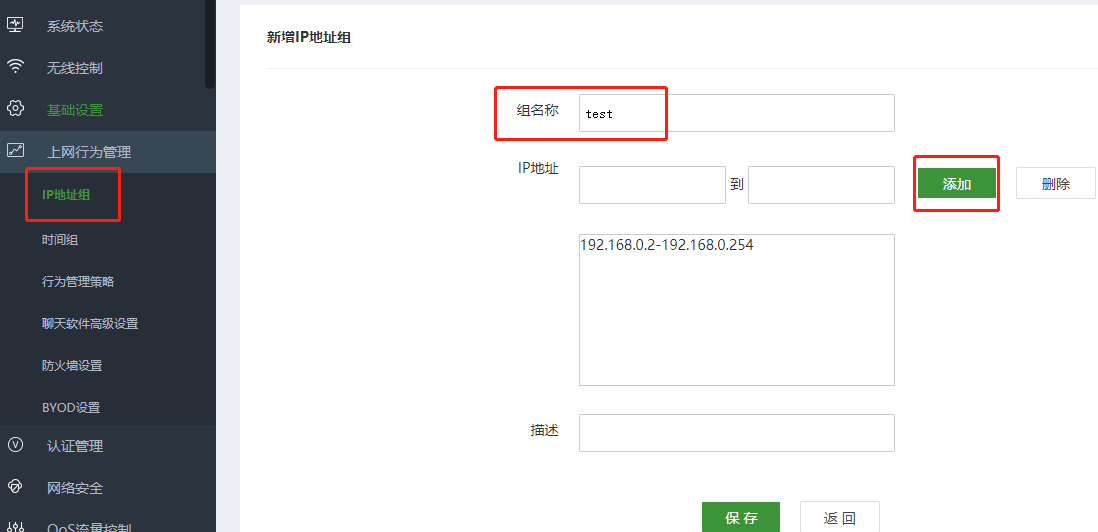This screenshot has width=1098, height=532.
Task: Click the wireless control Wi-Fi icon
Action: (x=15, y=67)
